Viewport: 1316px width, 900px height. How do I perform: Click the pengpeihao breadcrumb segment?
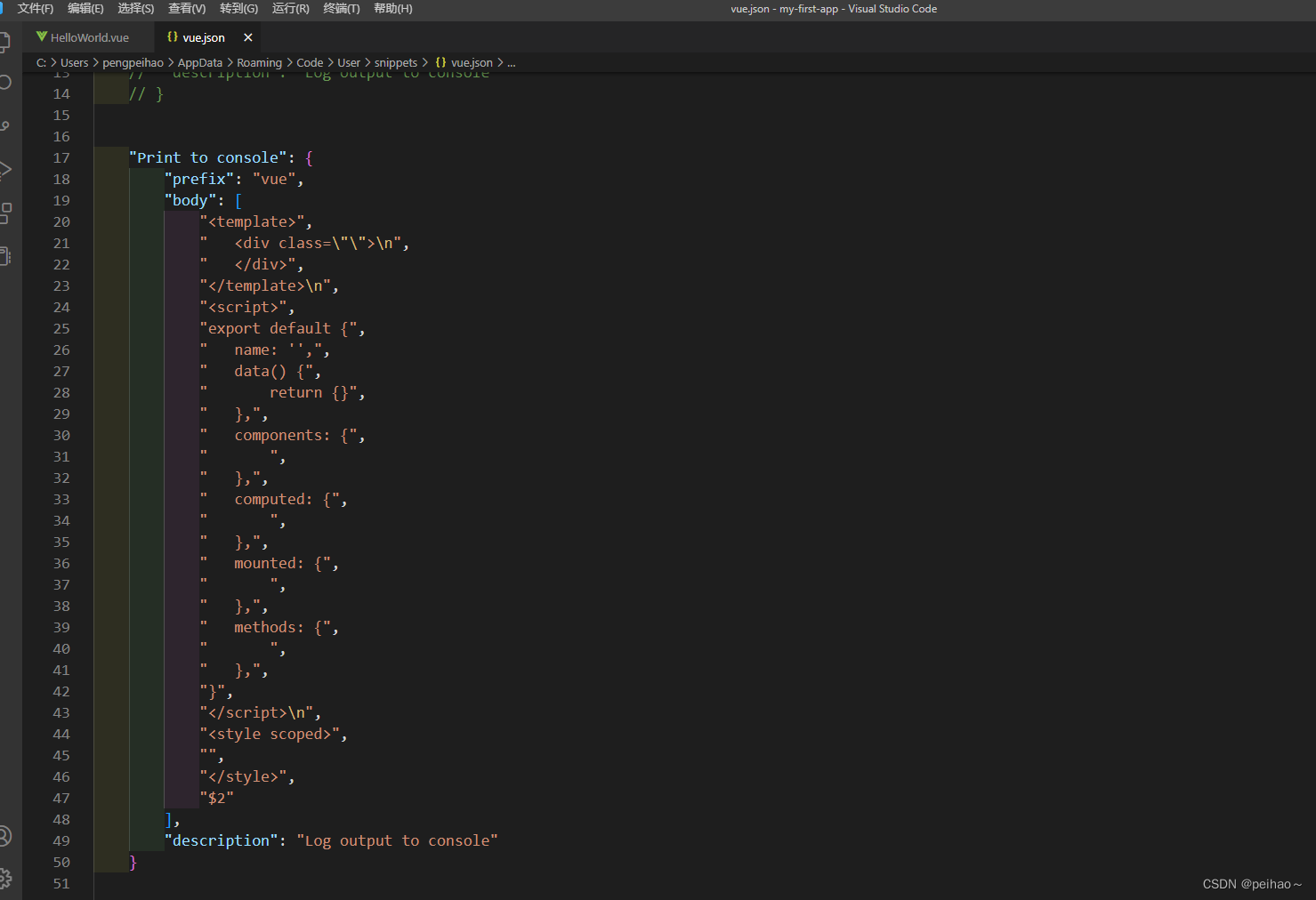(x=133, y=62)
